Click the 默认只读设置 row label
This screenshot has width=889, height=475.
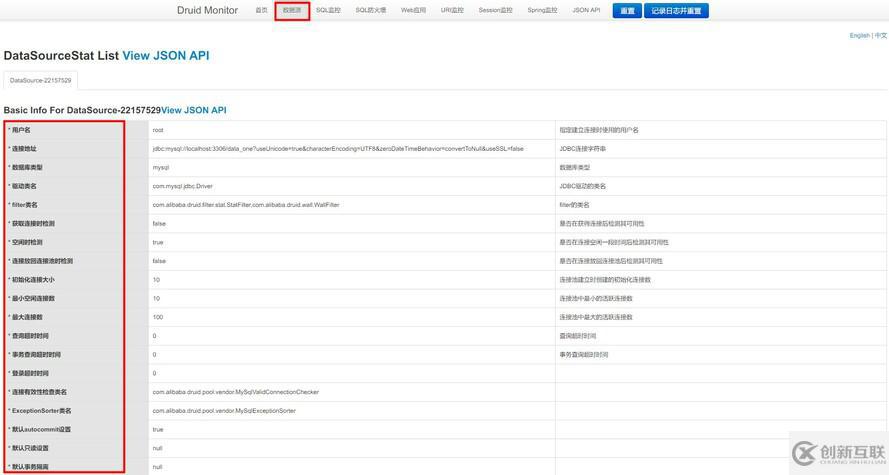(x=31, y=448)
